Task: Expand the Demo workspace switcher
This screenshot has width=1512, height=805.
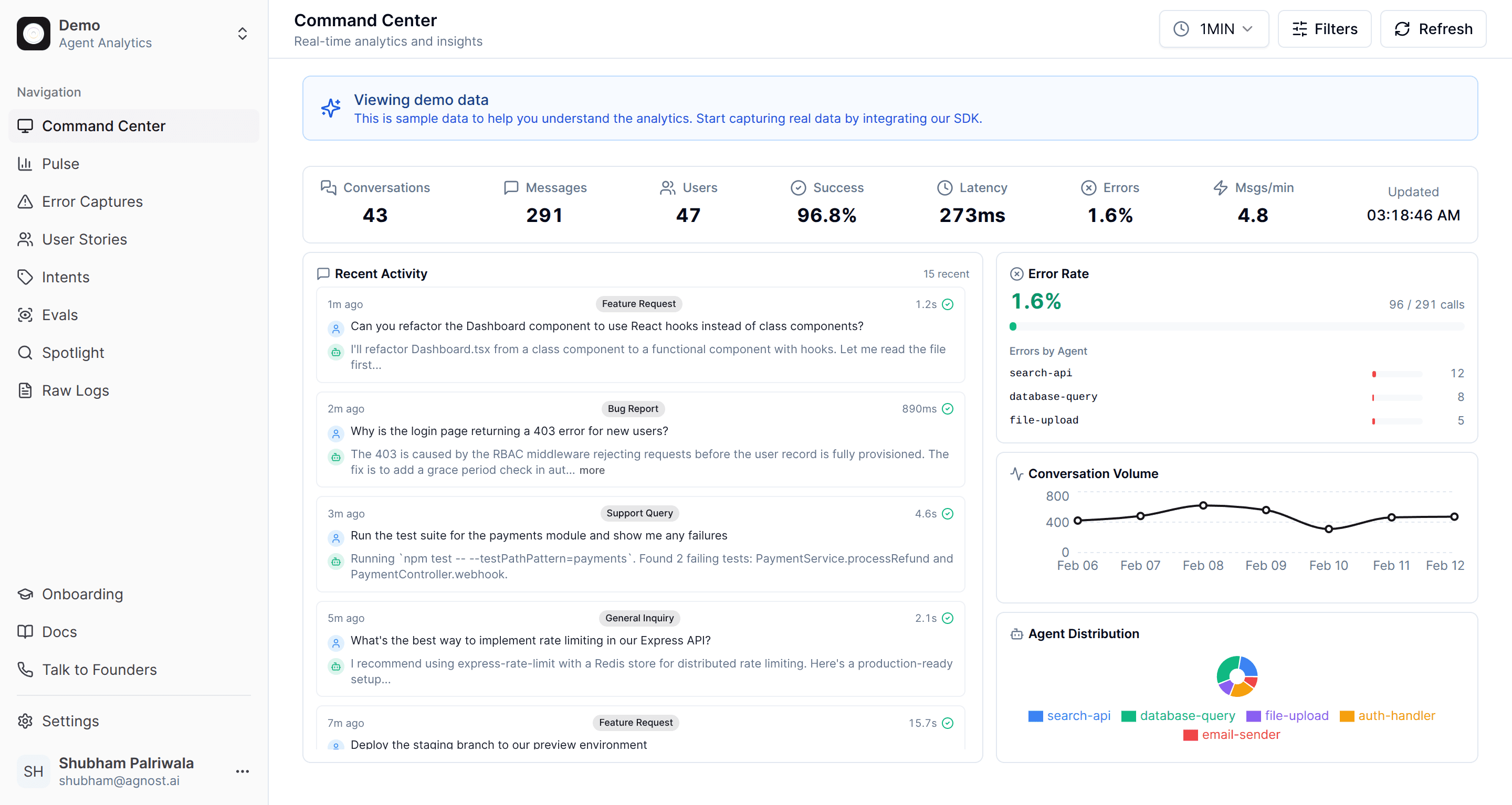Action: 243,34
